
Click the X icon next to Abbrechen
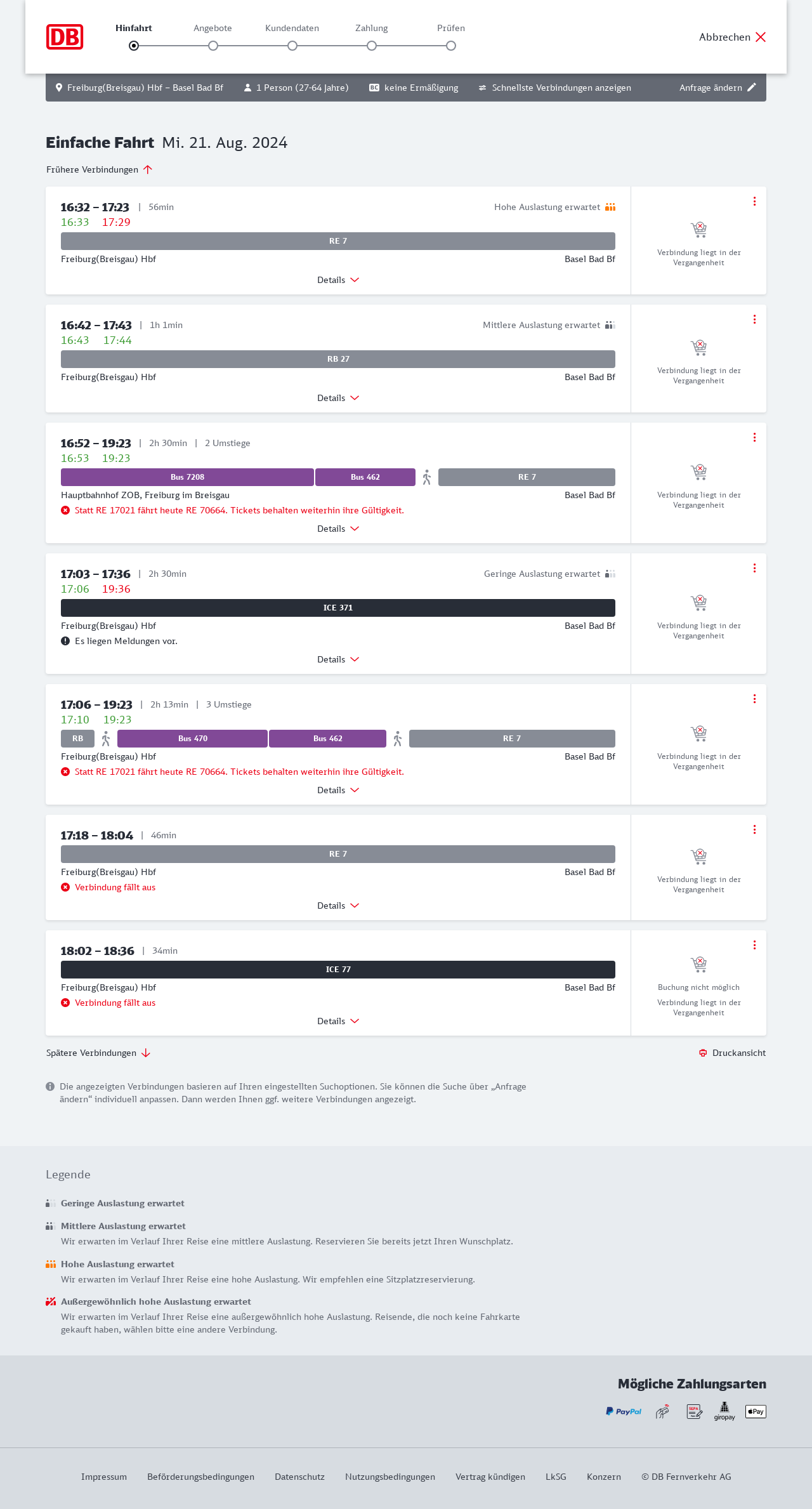761,37
